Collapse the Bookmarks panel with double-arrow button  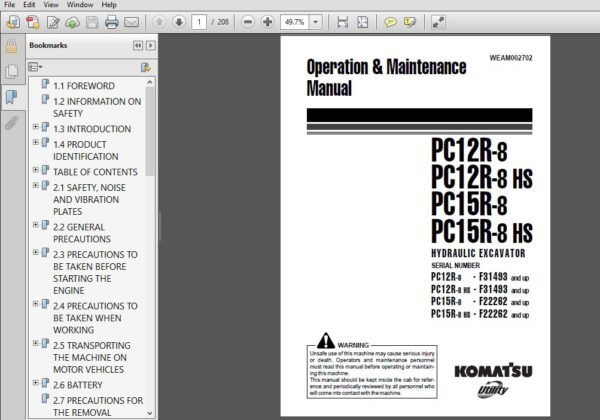coord(138,46)
